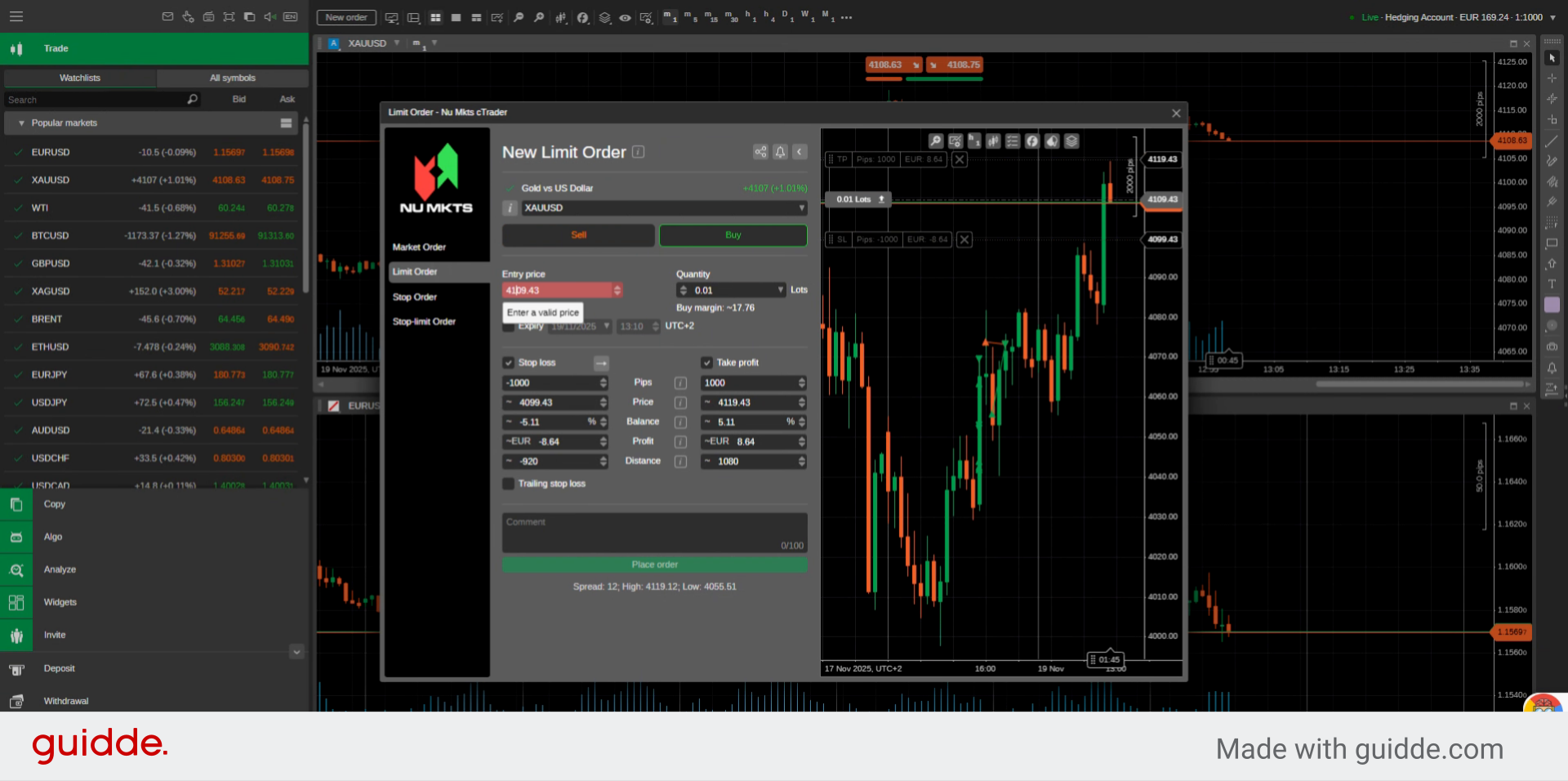Screen dimensions: 1568x781
Task: Select the Sell button
Action: (x=578, y=235)
